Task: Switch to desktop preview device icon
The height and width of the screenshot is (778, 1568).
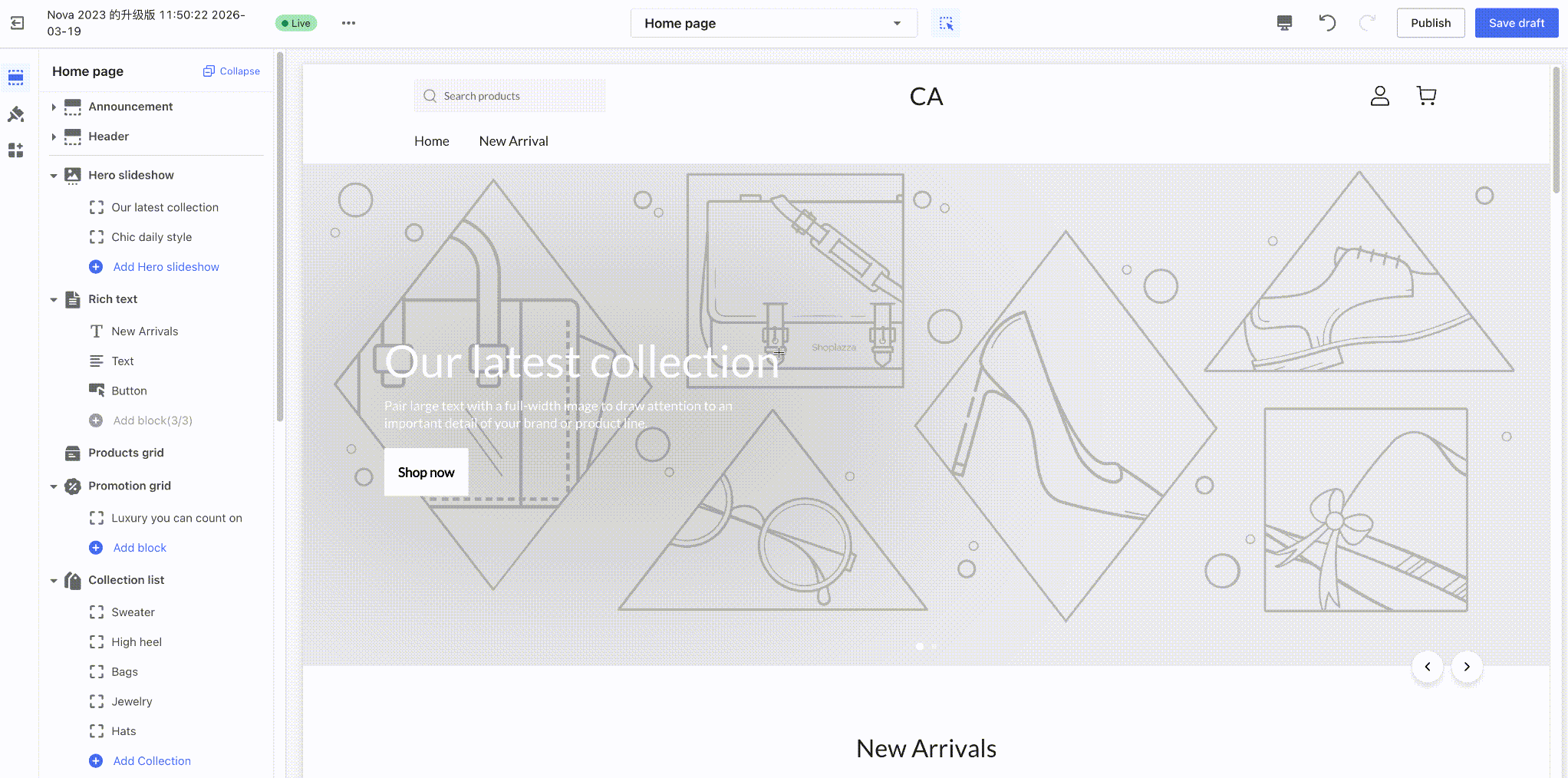Action: pos(1284,23)
